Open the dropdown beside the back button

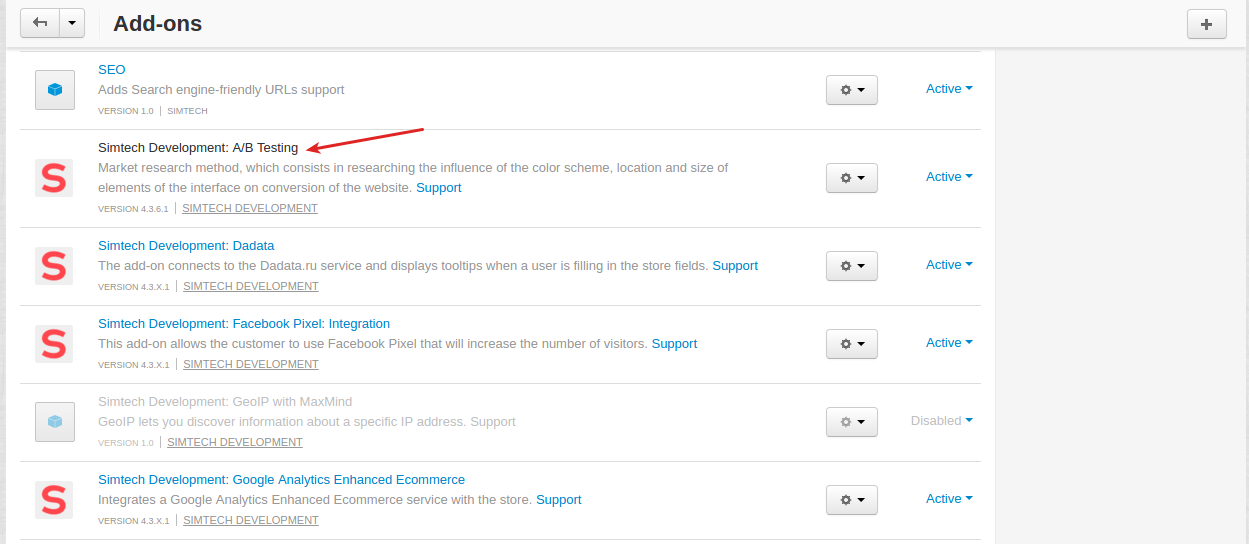click(72, 23)
